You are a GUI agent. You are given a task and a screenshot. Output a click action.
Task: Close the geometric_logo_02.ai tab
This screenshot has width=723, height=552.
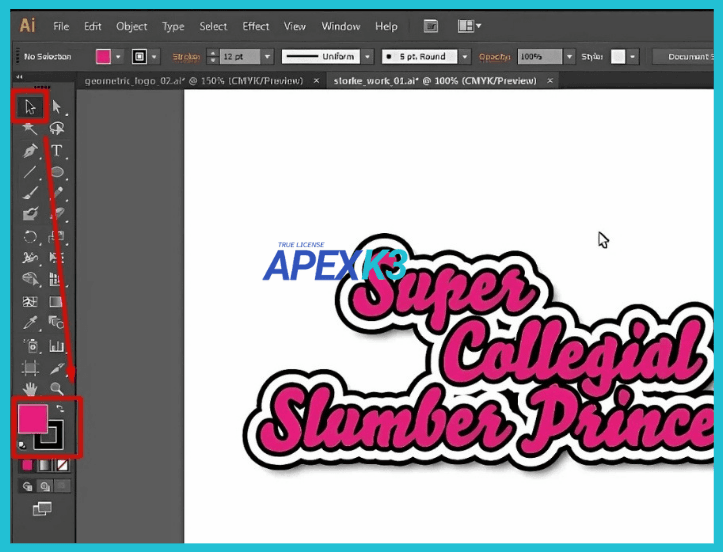coord(316,81)
